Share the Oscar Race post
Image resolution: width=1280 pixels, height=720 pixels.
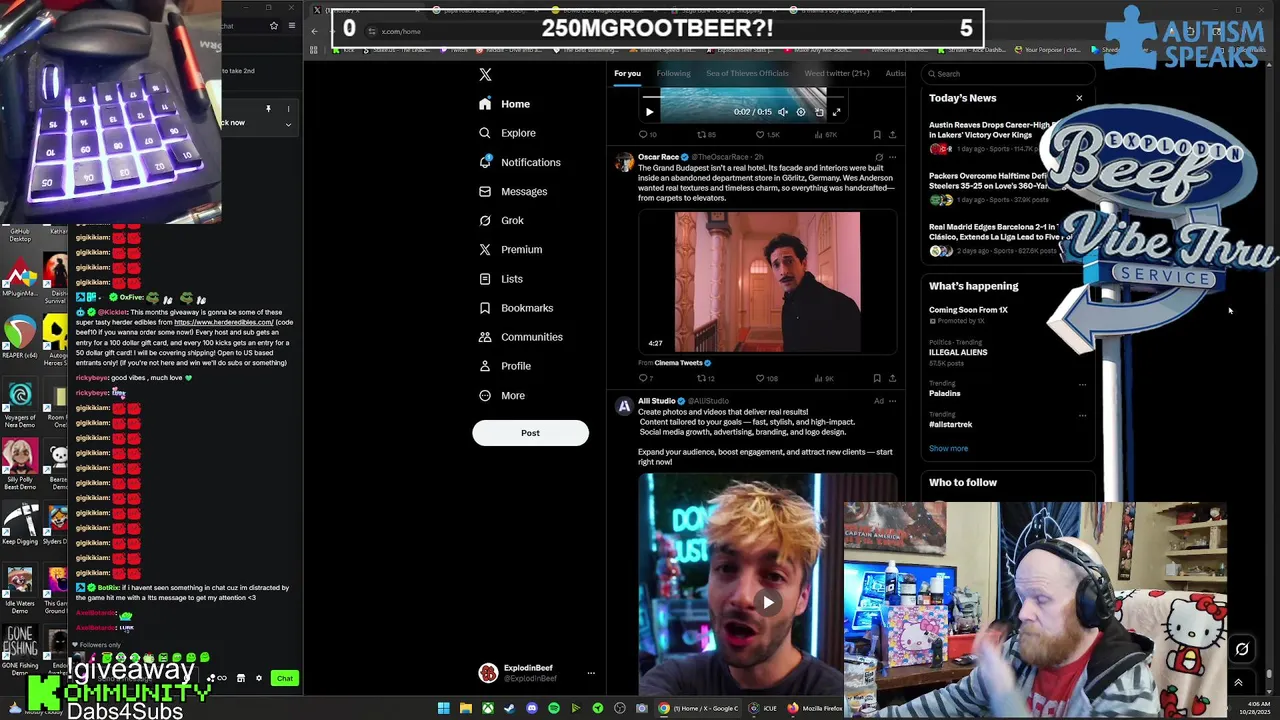pyautogui.click(x=892, y=378)
